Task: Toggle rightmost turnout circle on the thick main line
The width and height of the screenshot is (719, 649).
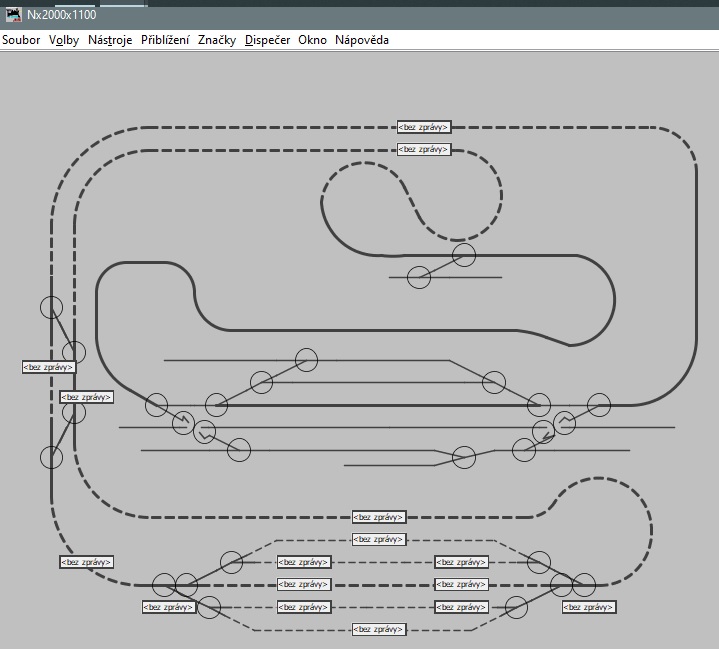Action: (599, 404)
